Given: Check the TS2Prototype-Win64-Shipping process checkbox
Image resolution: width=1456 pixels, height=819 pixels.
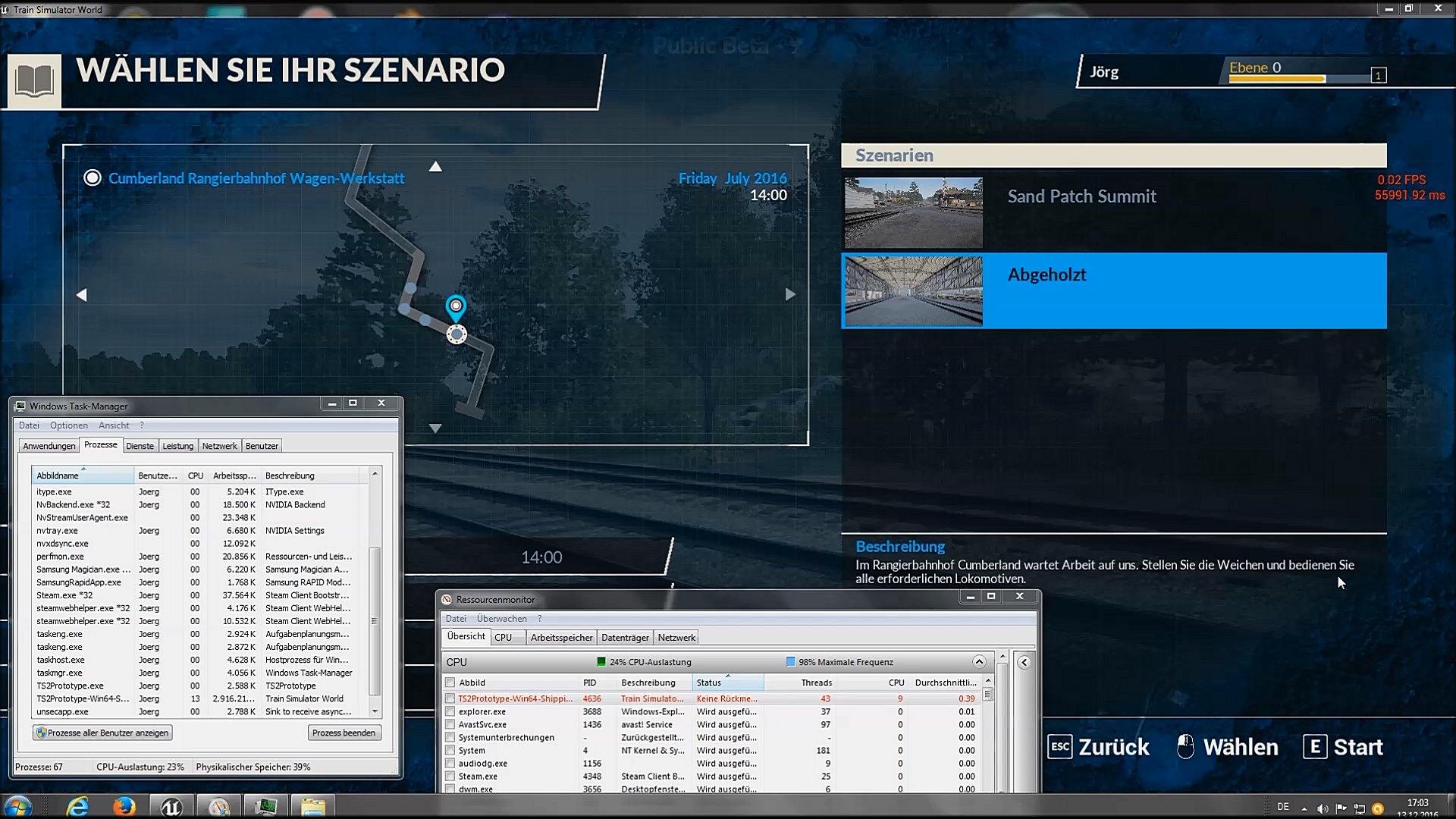Looking at the screenshot, I should tap(450, 698).
